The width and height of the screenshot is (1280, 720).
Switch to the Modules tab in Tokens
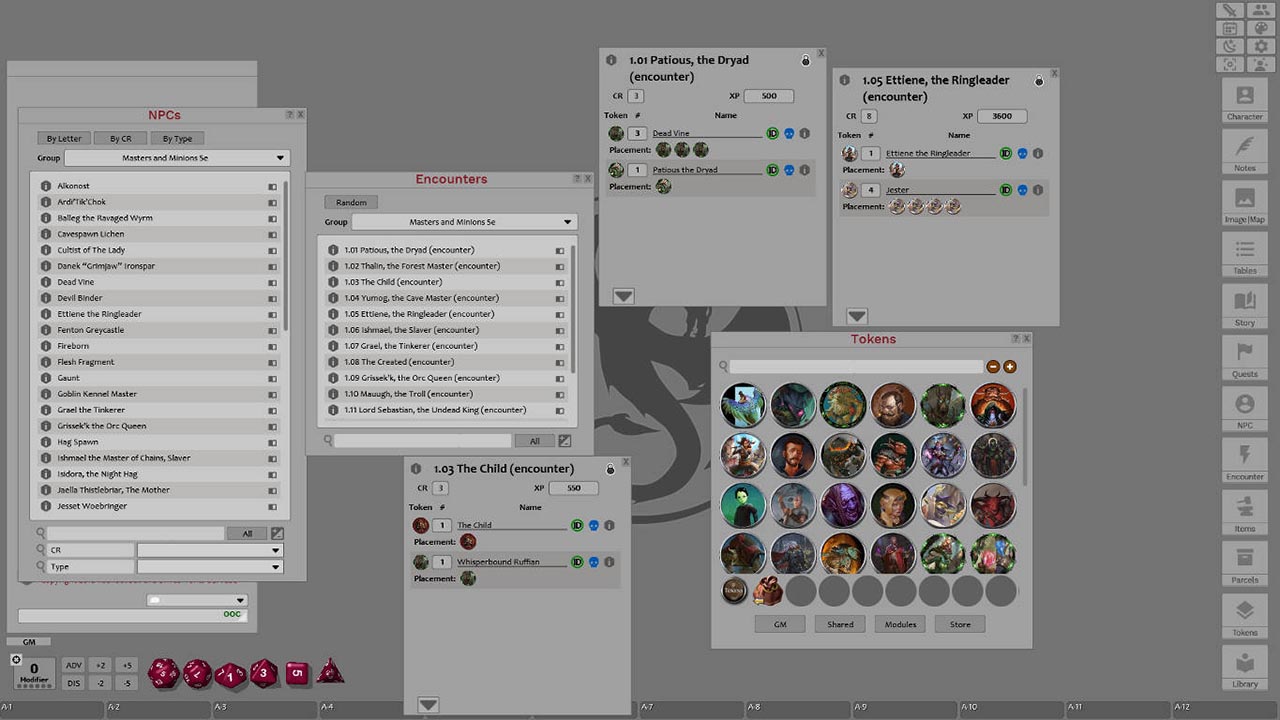pyautogui.click(x=899, y=623)
